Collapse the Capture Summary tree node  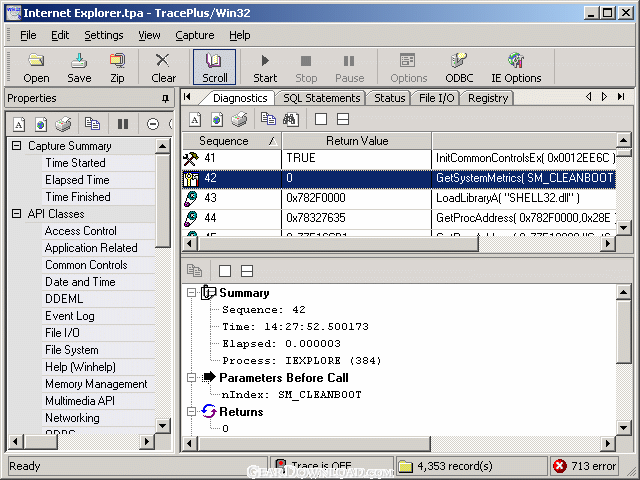(16, 146)
